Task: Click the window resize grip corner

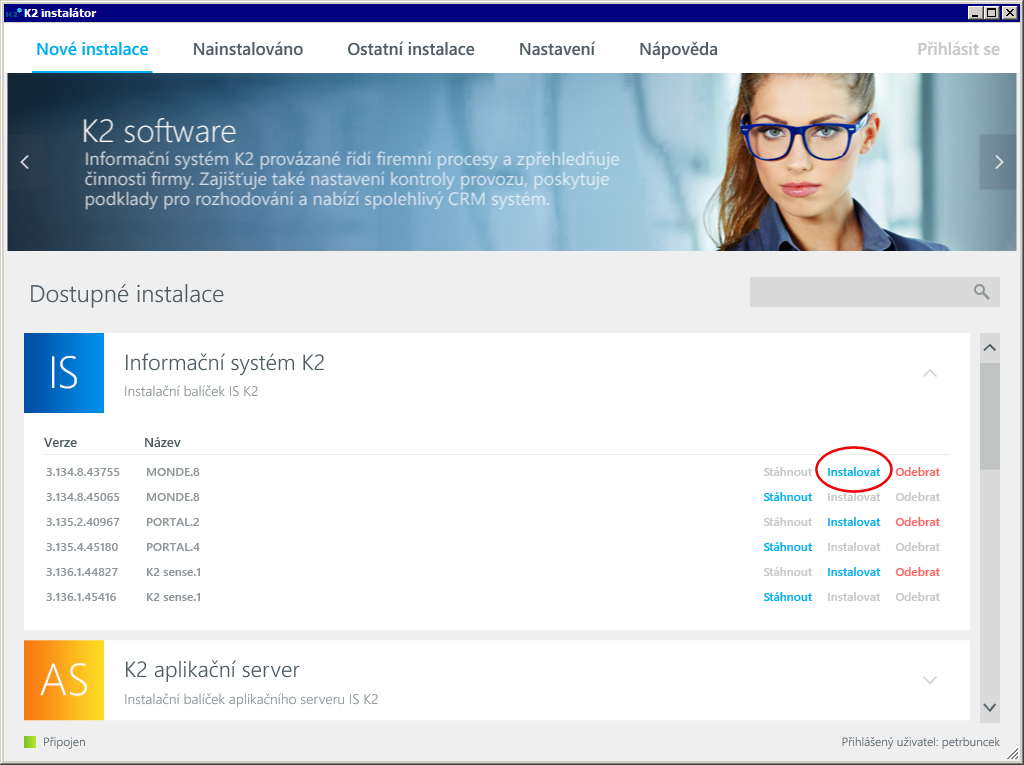Action: click(x=1013, y=754)
